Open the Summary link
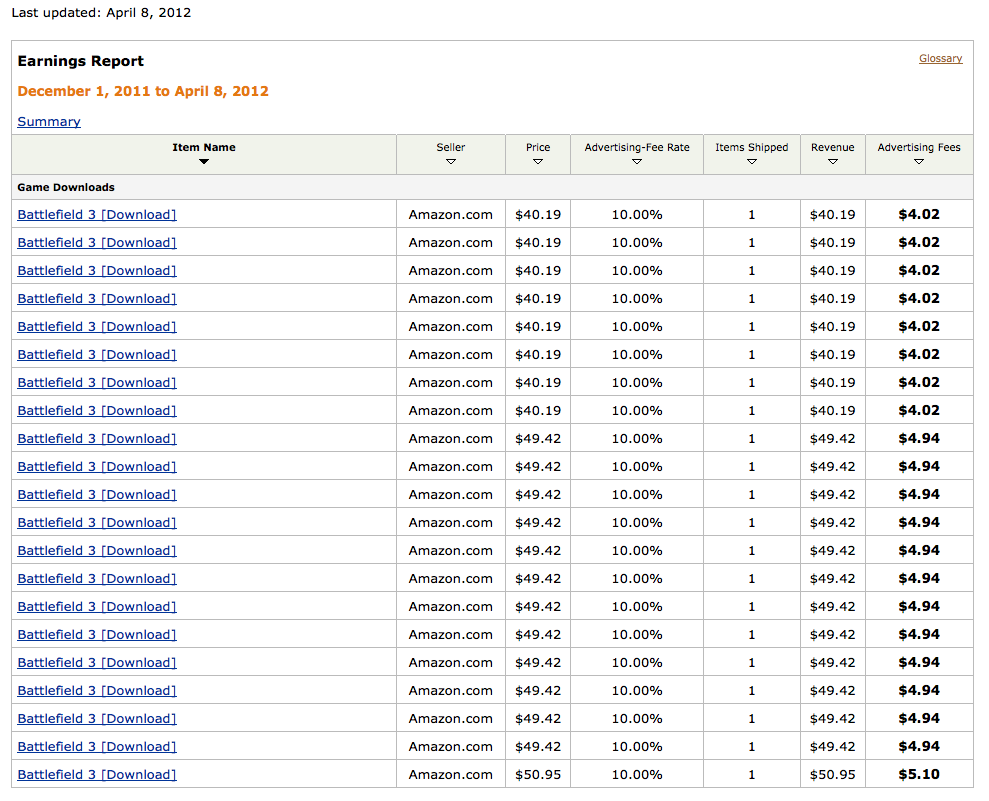 point(49,121)
